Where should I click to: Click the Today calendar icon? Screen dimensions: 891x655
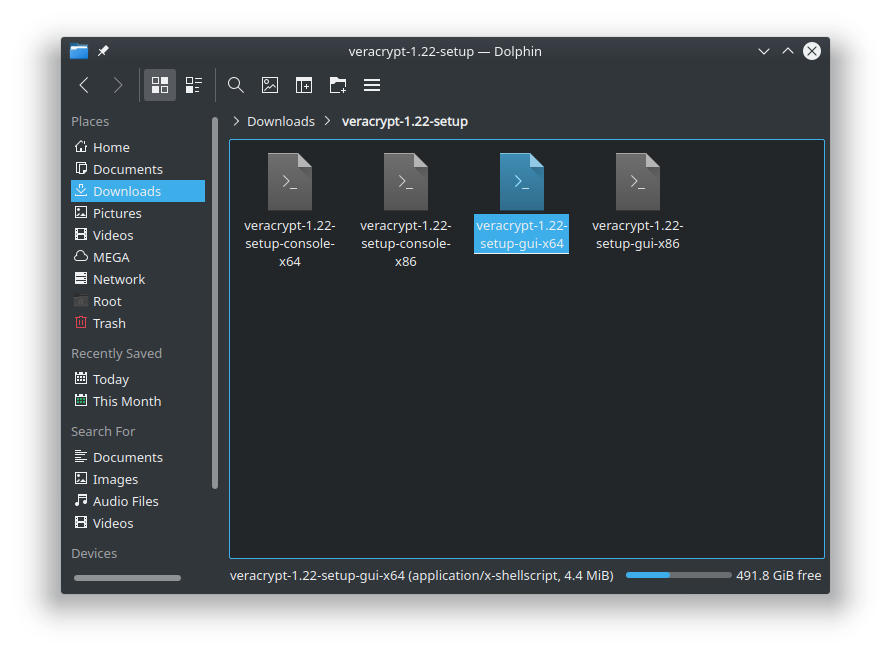coord(81,378)
